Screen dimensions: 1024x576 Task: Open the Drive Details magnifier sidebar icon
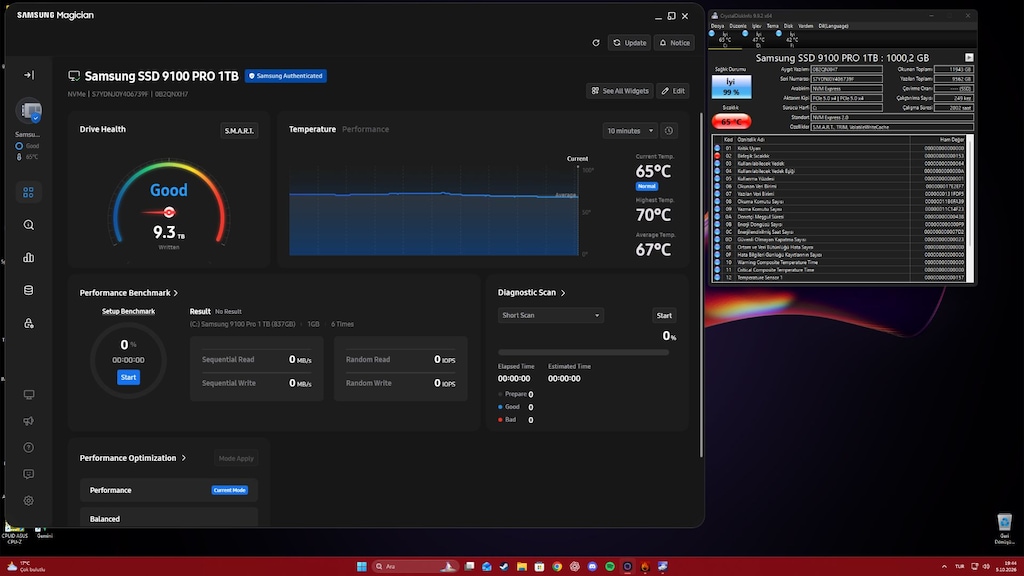pyautogui.click(x=29, y=225)
